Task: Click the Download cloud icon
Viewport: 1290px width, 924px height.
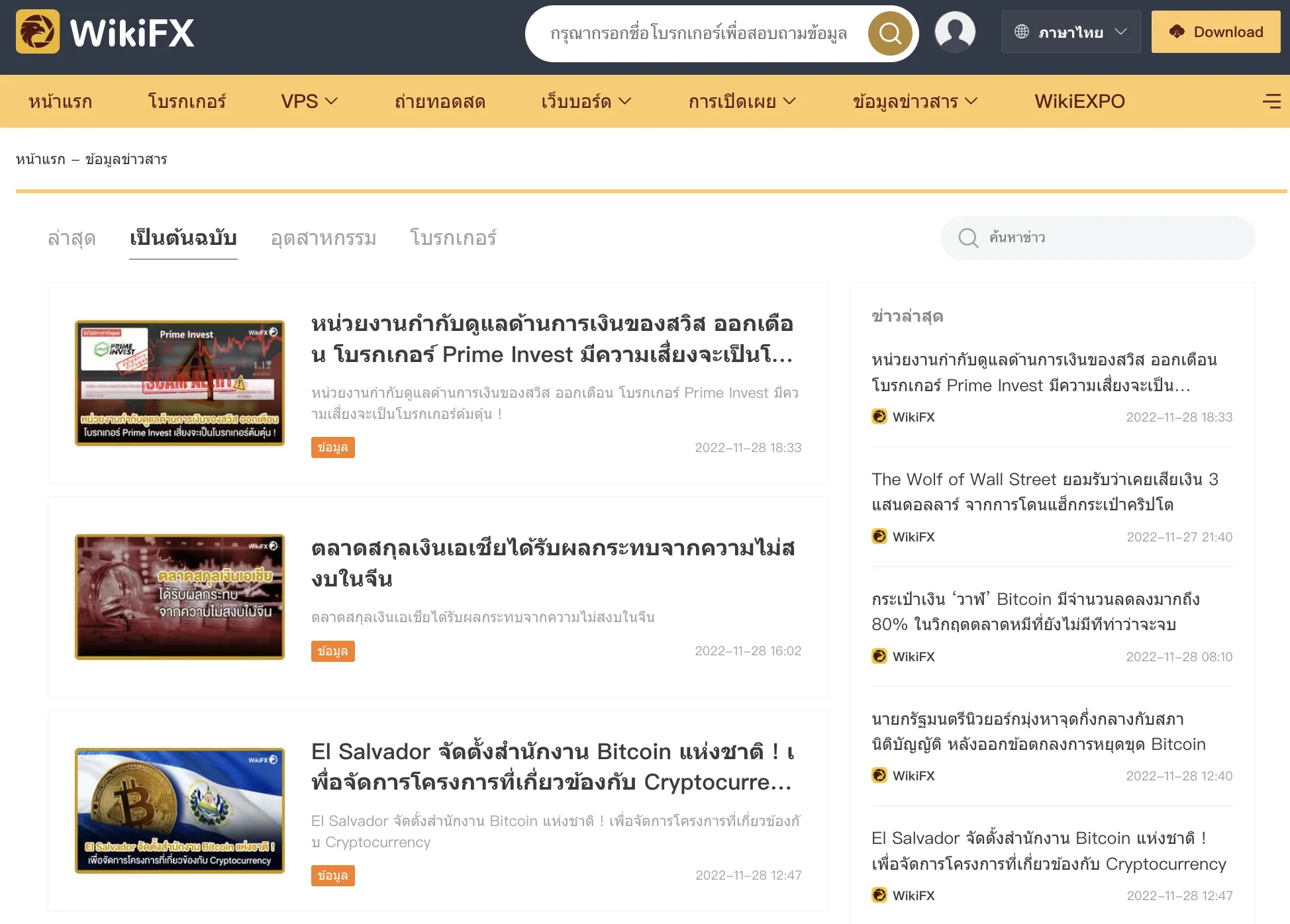Action: pos(1177,32)
